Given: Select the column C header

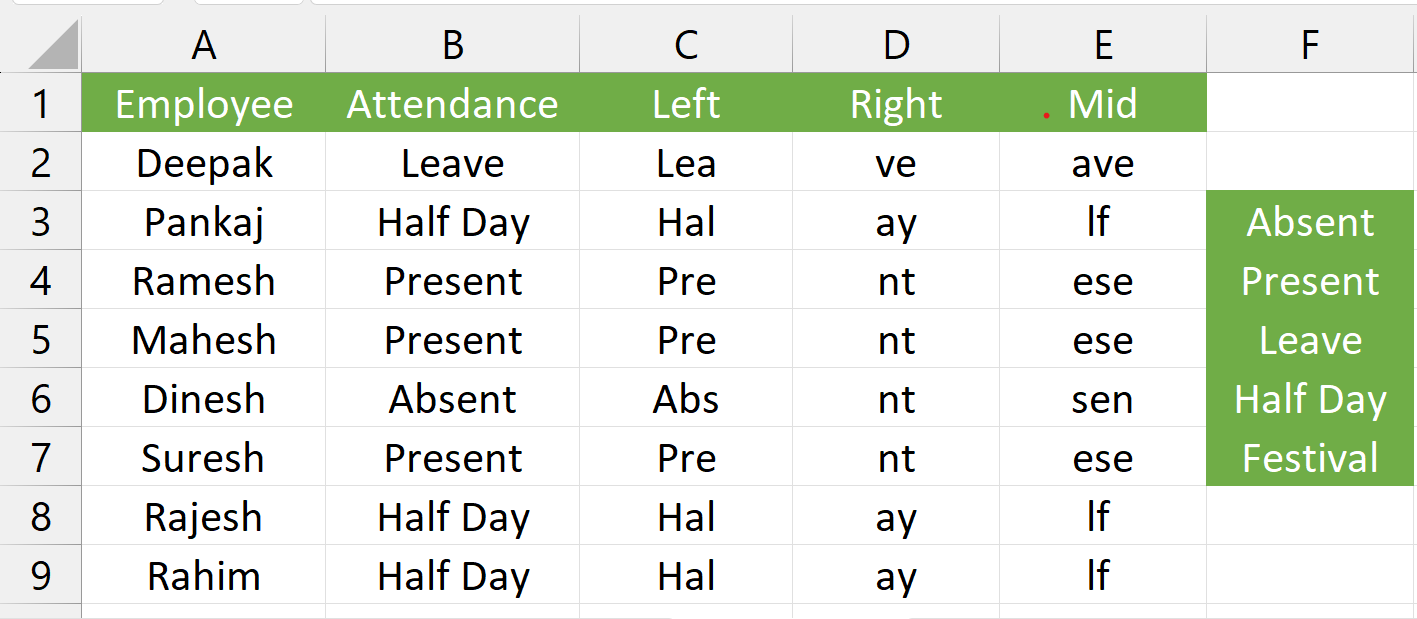Looking at the screenshot, I should [x=686, y=45].
